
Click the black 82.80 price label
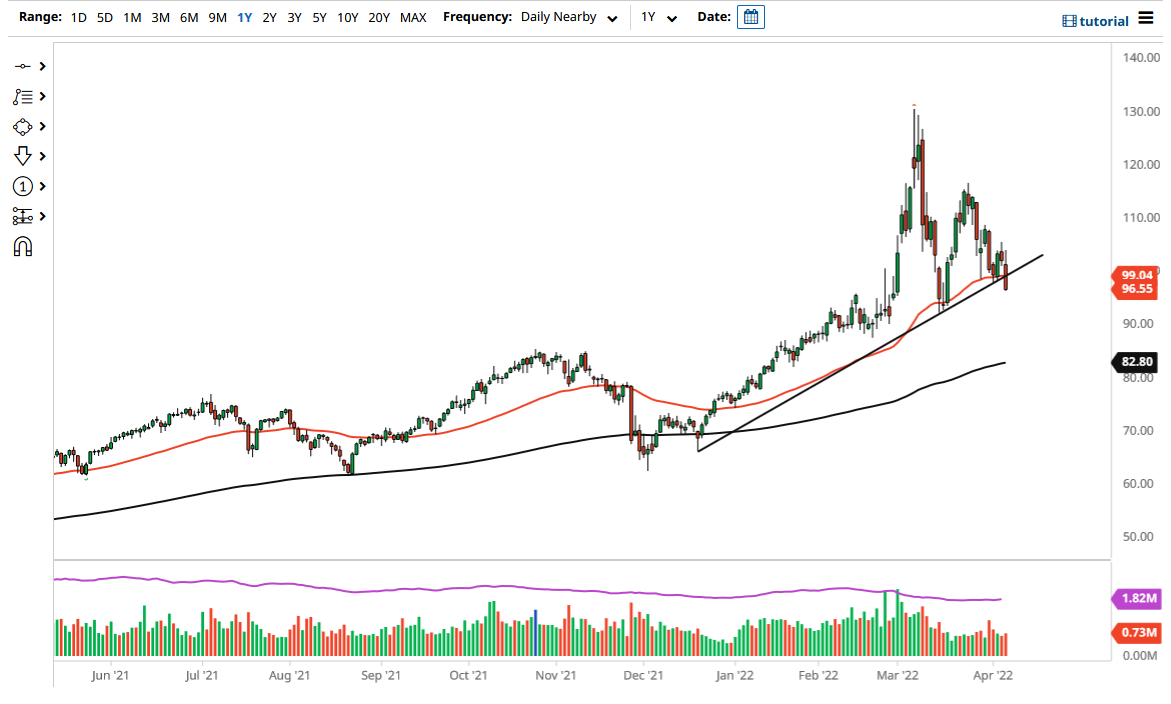[x=1134, y=362]
